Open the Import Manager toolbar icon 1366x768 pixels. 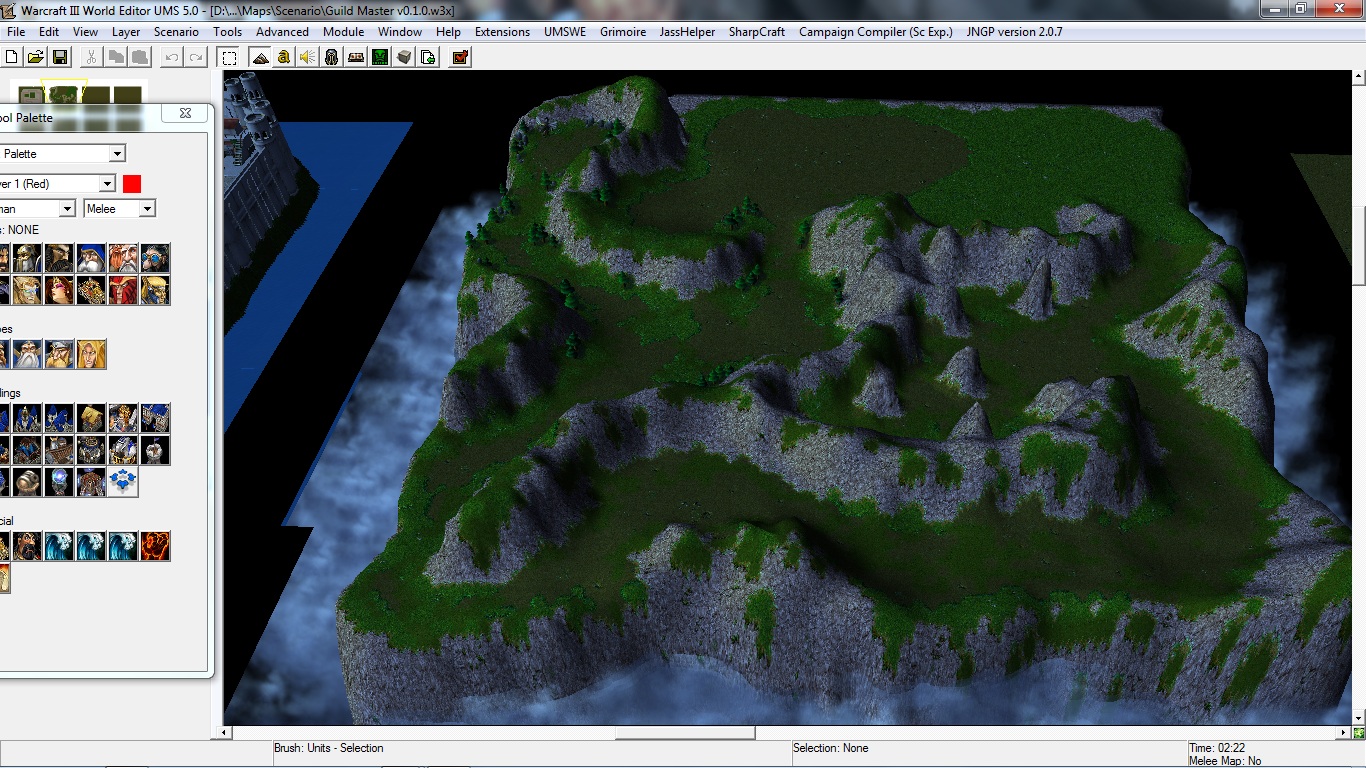[x=428, y=57]
